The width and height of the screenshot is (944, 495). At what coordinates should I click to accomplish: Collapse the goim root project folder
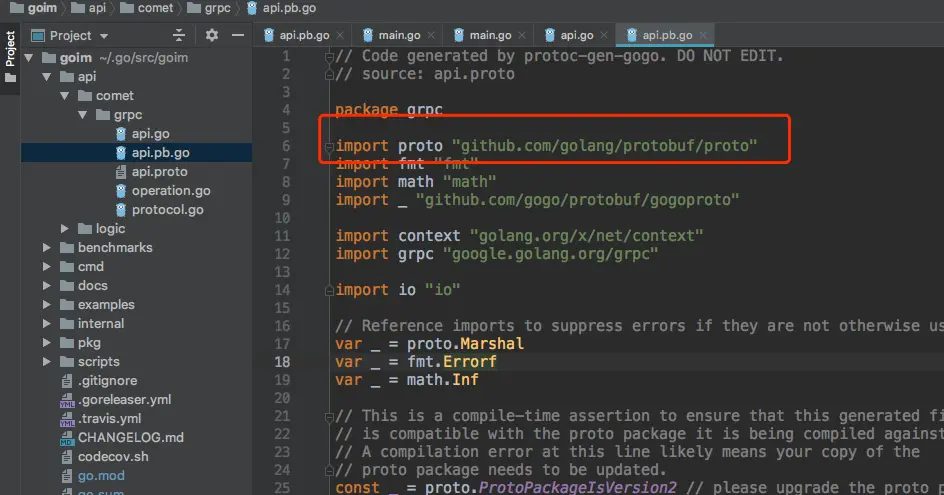[28, 58]
